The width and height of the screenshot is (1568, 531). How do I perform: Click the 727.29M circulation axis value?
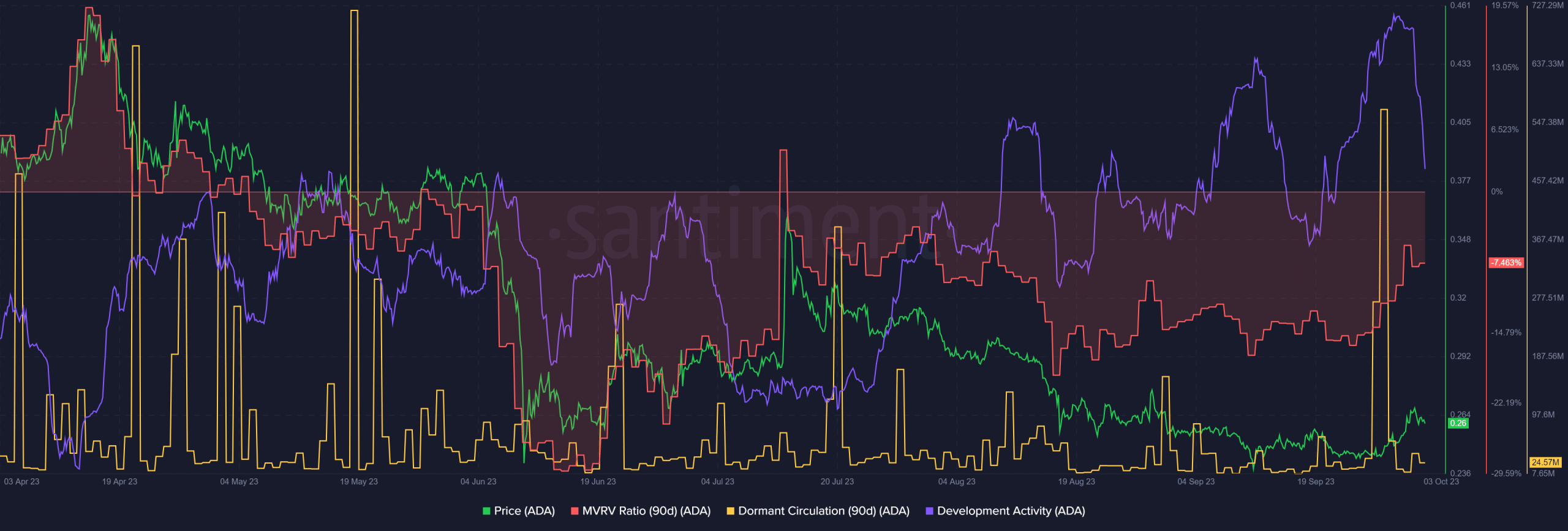[1547, 6]
